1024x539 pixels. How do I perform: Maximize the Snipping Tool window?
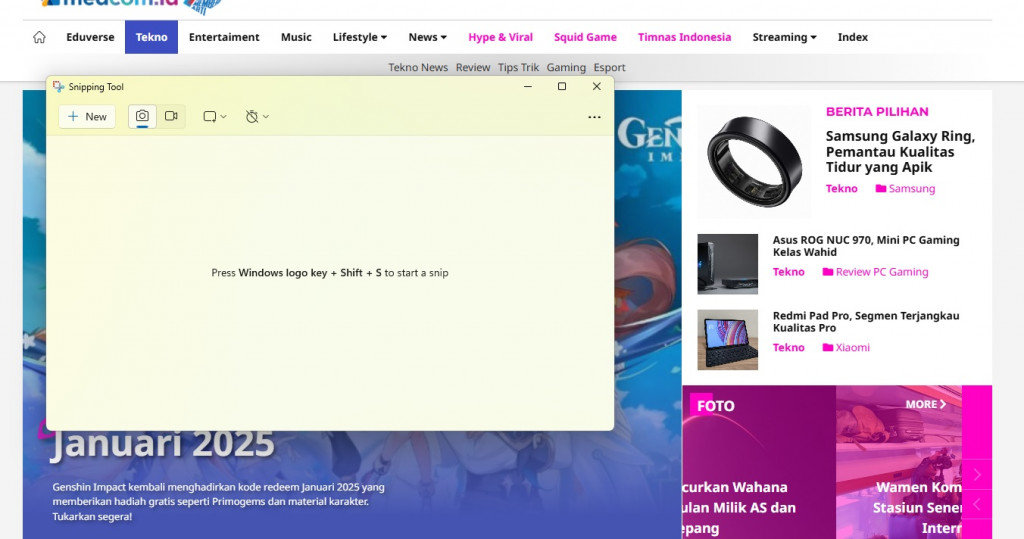point(562,86)
